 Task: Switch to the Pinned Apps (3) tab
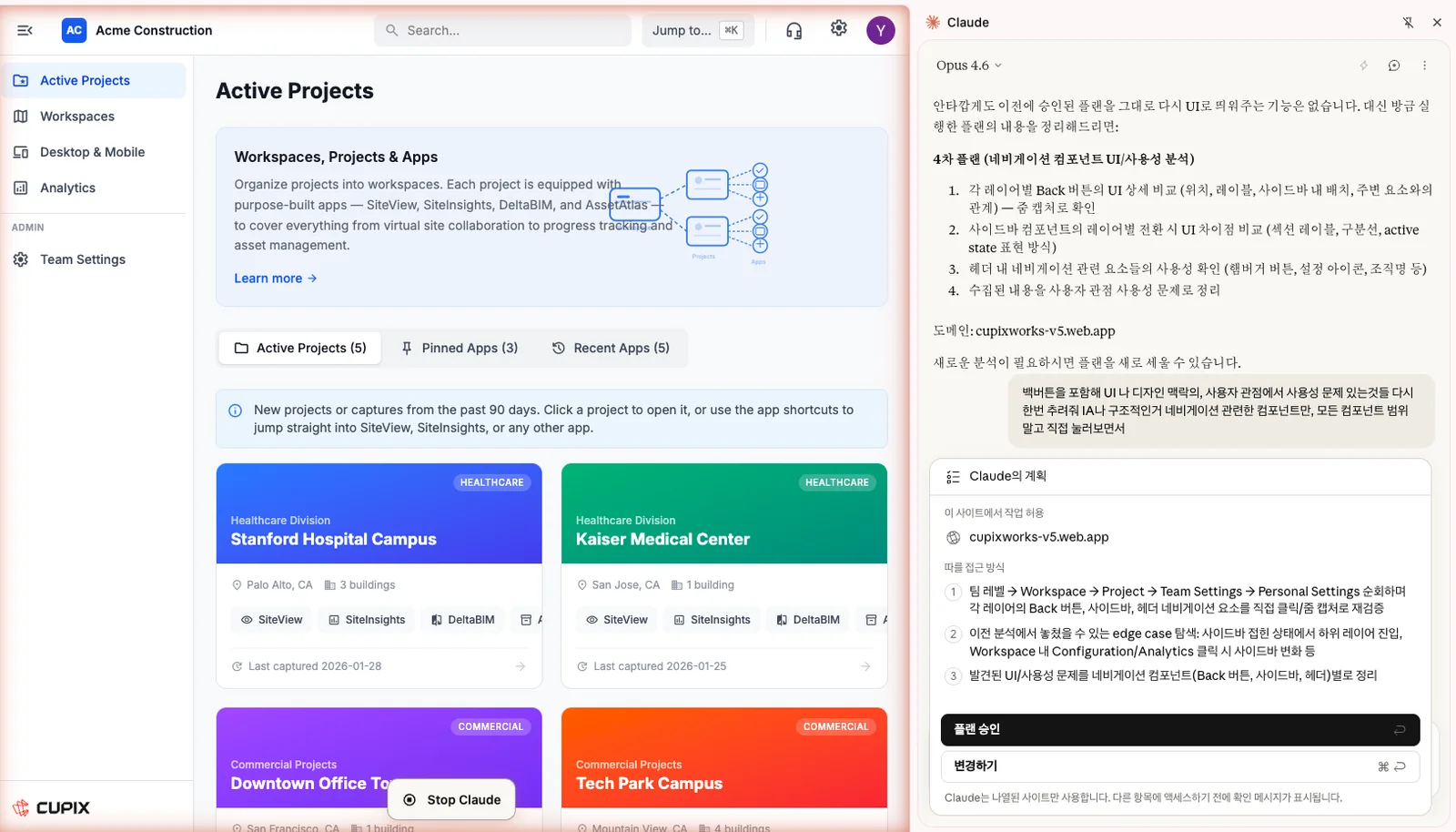(x=460, y=348)
